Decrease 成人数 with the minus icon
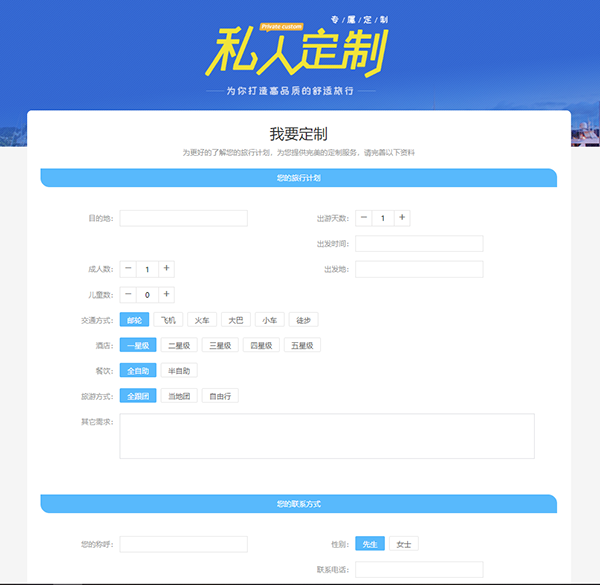This screenshot has height=585, width=600. (x=128, y=268)
